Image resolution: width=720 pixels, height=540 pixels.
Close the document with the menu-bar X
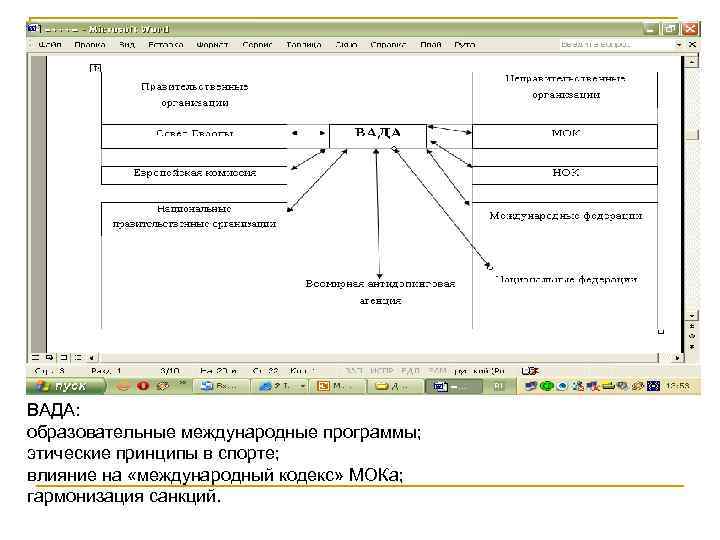[692, 45]
